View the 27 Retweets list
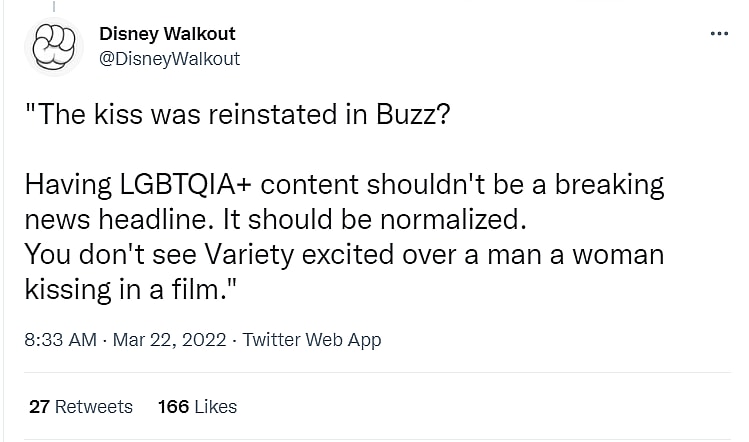The image size is (749, 442). [x=80, y=406]
